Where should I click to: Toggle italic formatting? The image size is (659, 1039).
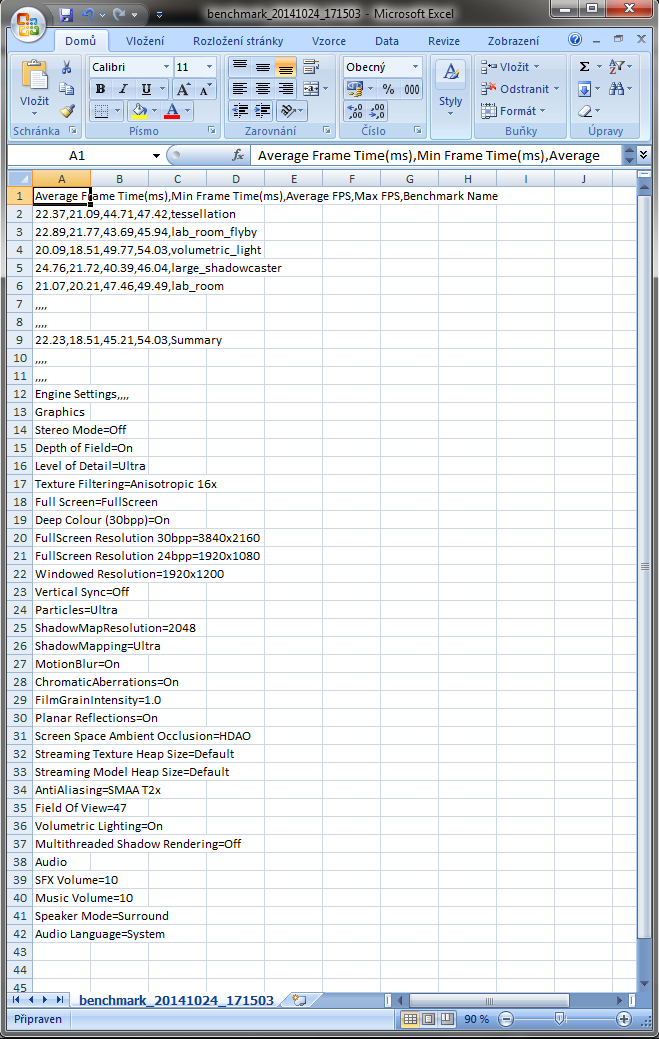(x=123, y=89)
